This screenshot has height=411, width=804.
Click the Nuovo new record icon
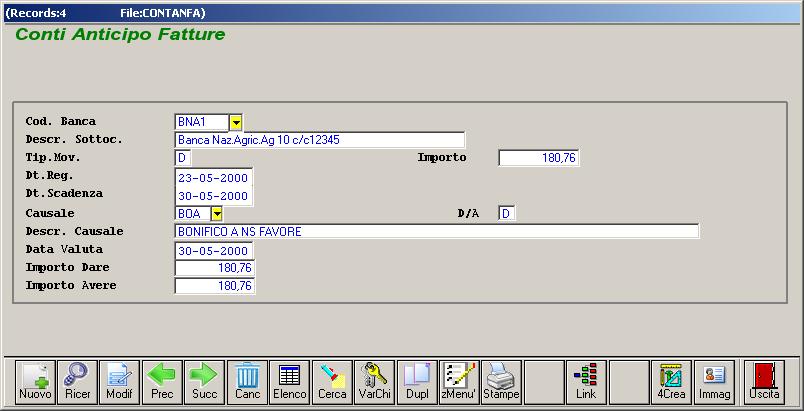click(36, 381)
